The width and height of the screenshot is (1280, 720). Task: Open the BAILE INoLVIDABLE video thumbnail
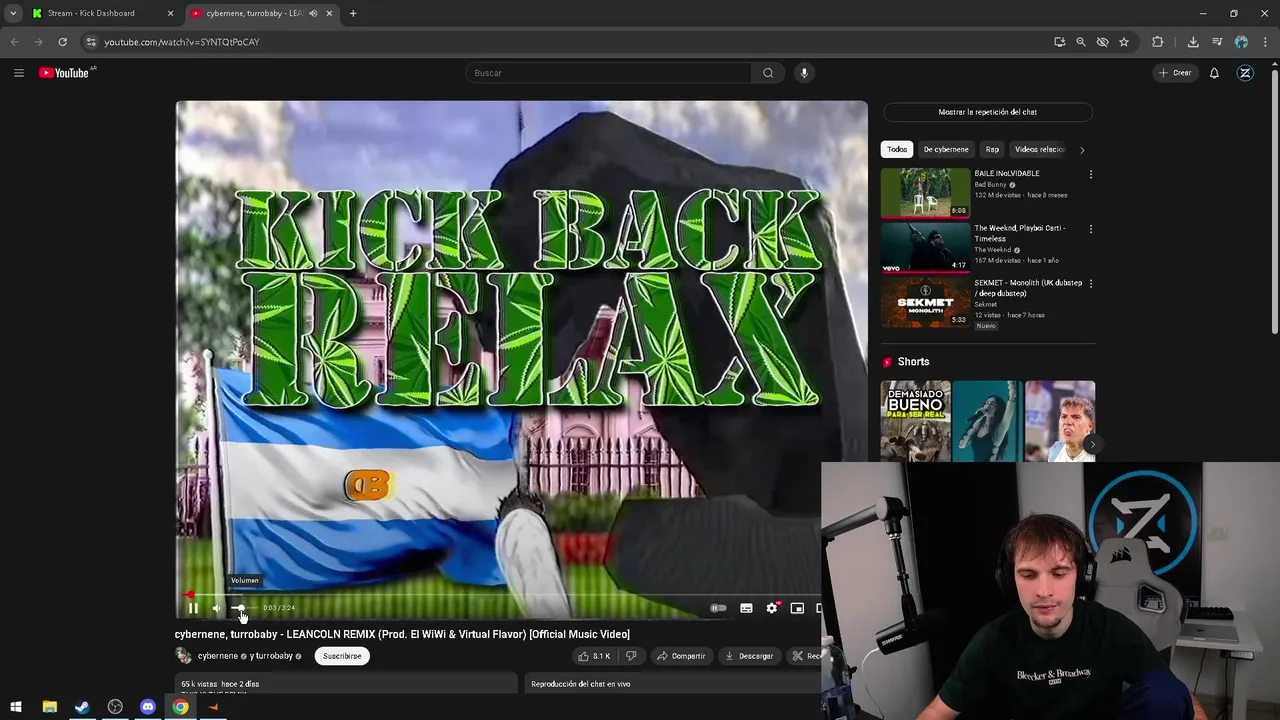[x=925, y=192]
